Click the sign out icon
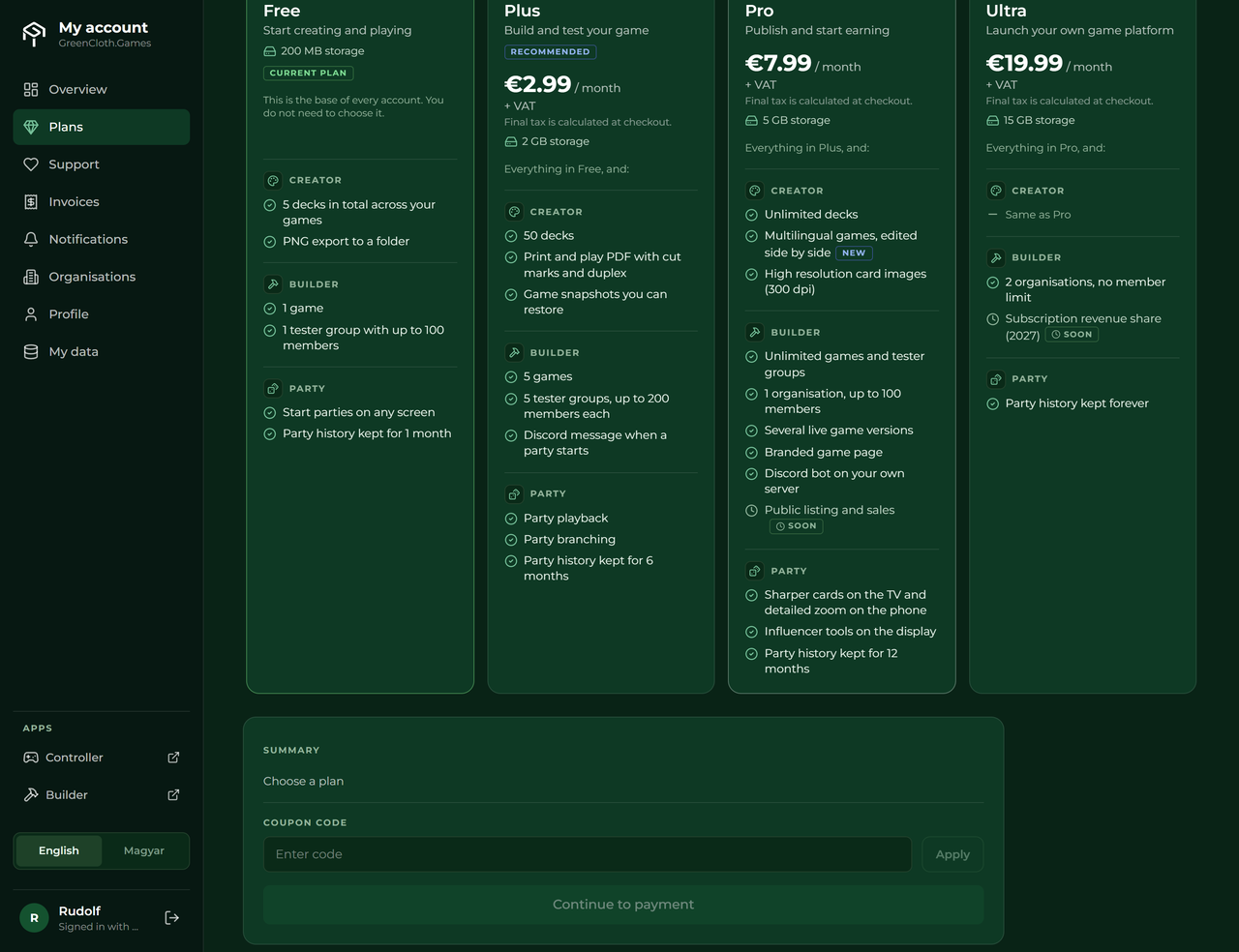This screenshot has width=1239, height=952. [172, 918]
